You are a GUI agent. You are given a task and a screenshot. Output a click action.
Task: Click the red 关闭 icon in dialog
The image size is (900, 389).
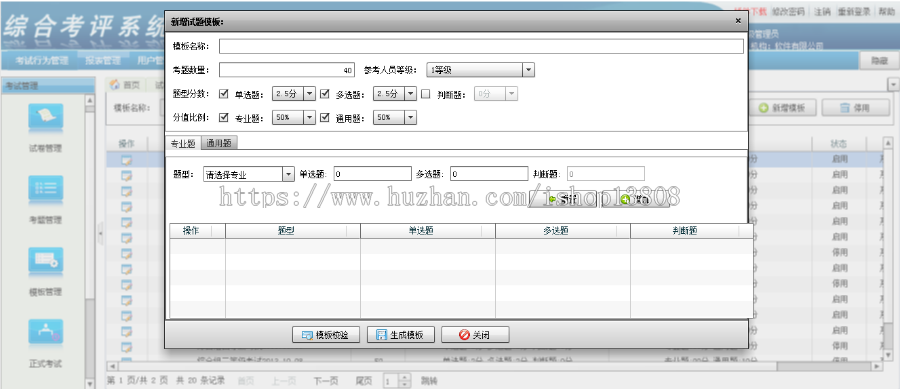coord(464,335)
